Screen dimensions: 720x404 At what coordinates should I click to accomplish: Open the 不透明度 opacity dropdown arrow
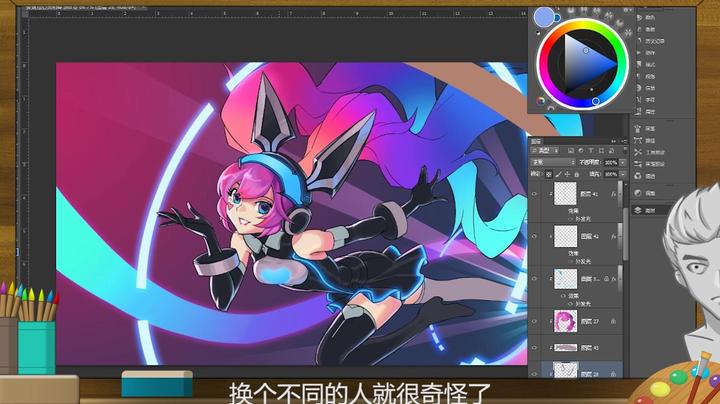pyautogui.click(x=623, y=163)
